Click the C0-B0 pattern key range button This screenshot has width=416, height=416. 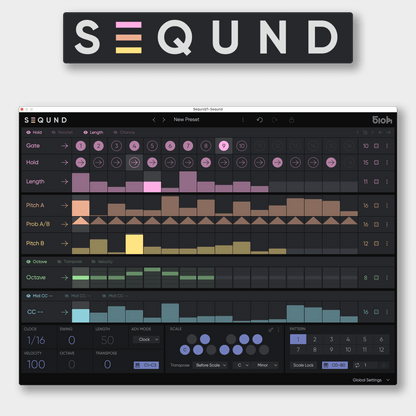[335, 365]
